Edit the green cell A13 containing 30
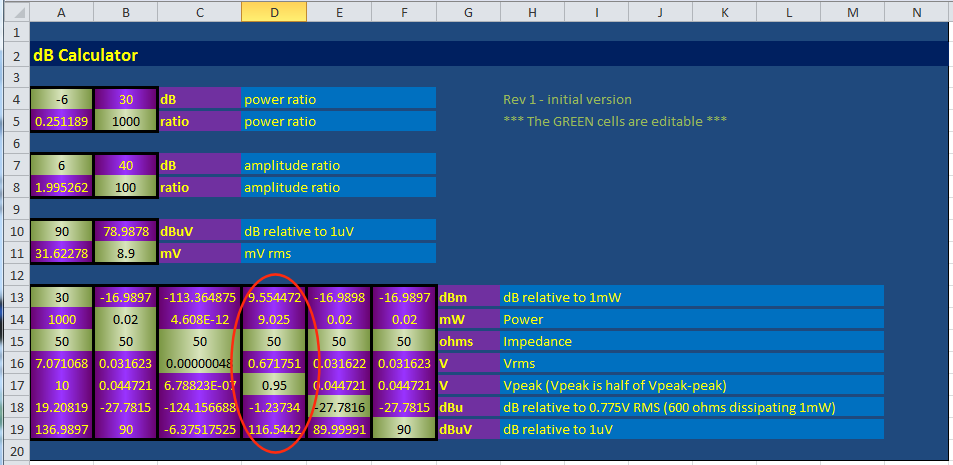953x465 pixels. click(61, 297)
